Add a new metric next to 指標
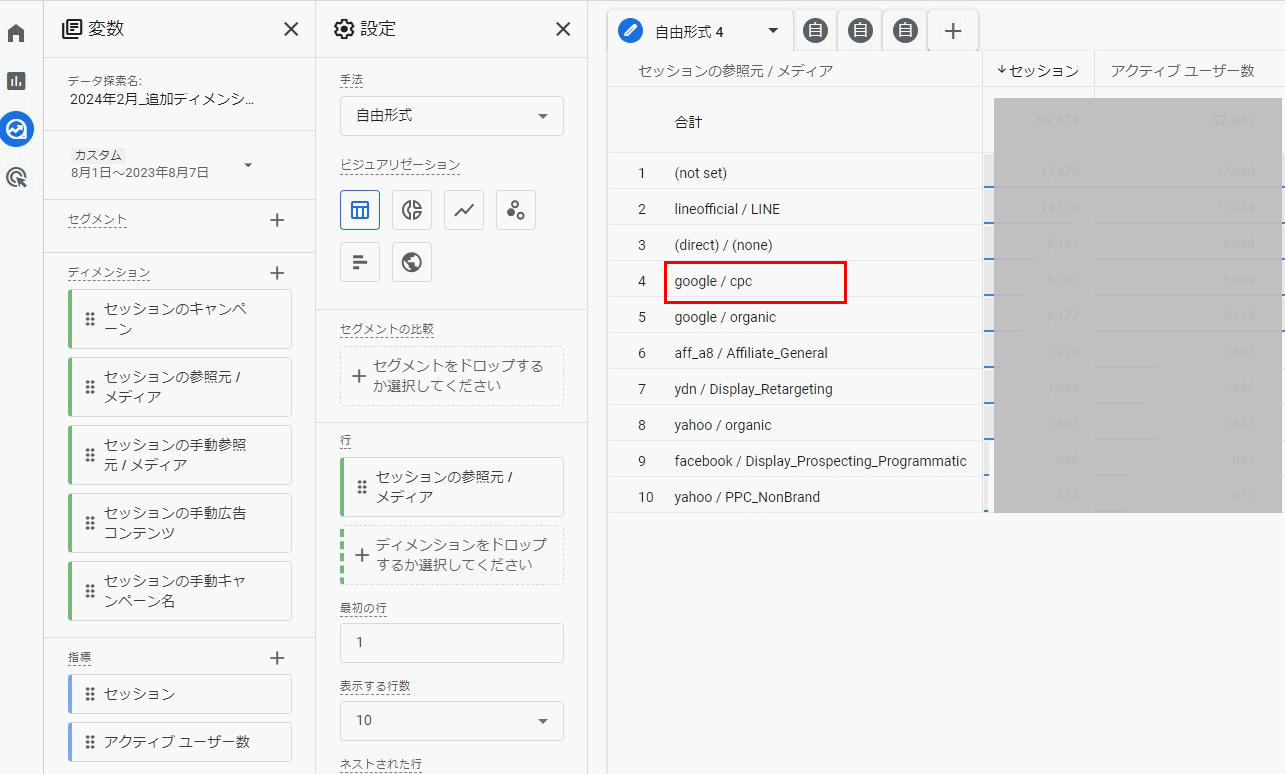The height and width of the screenshot is (774, 1285). [277, 658]
